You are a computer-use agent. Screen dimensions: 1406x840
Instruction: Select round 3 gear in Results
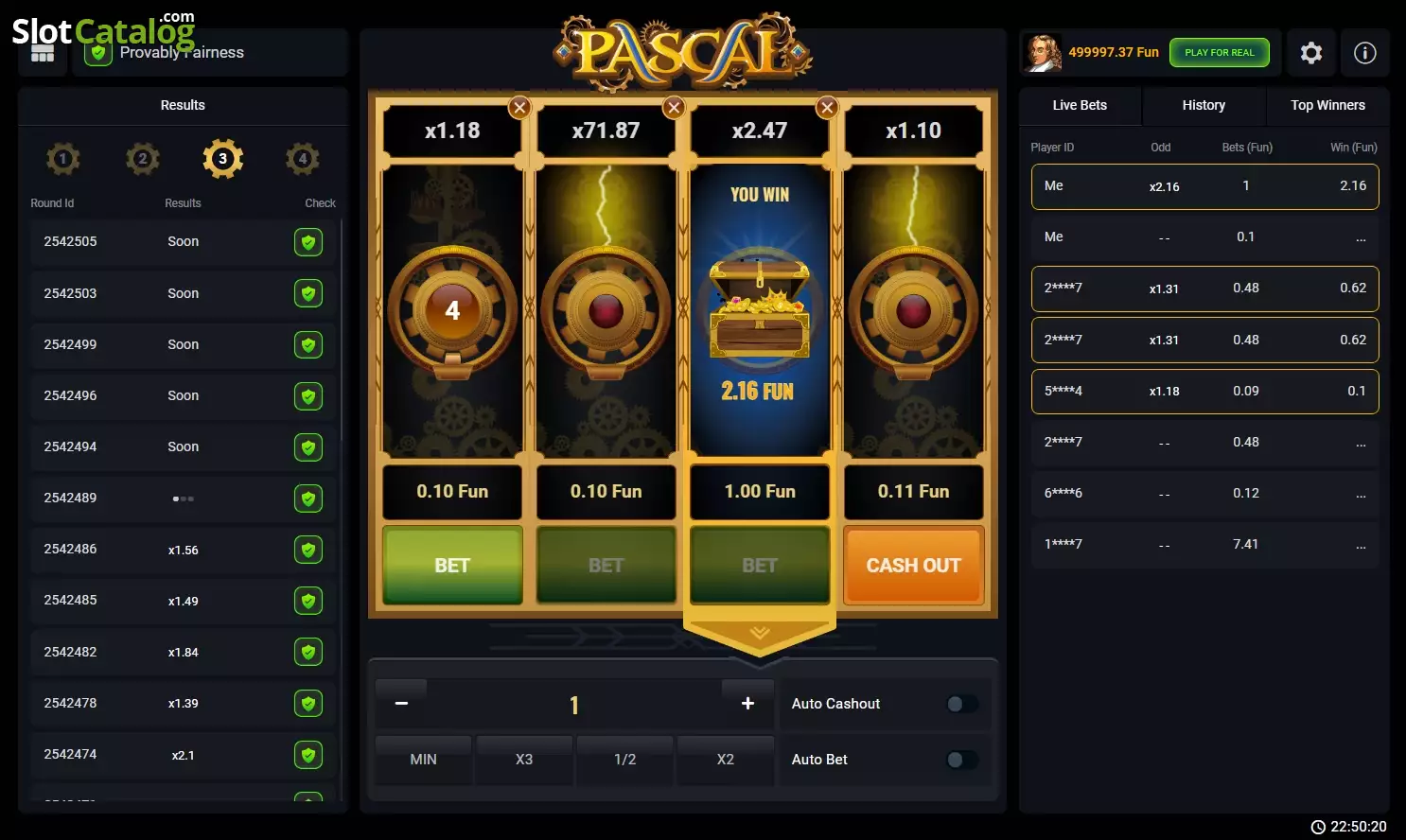pyautogui.click(x=222, y=159)
